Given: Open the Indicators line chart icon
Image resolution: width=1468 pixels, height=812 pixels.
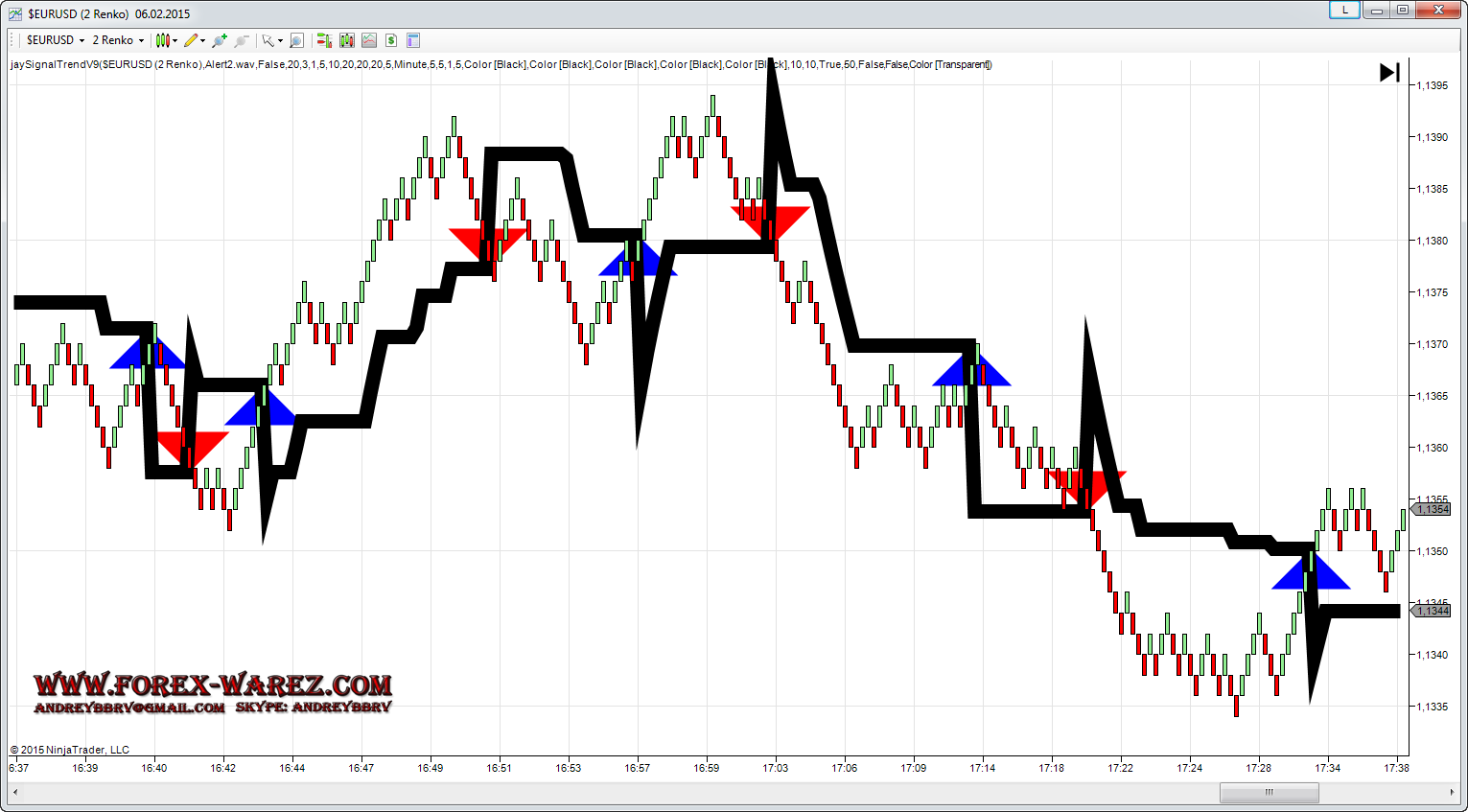Looking at the screenshot, I should (x=369, y=40).
